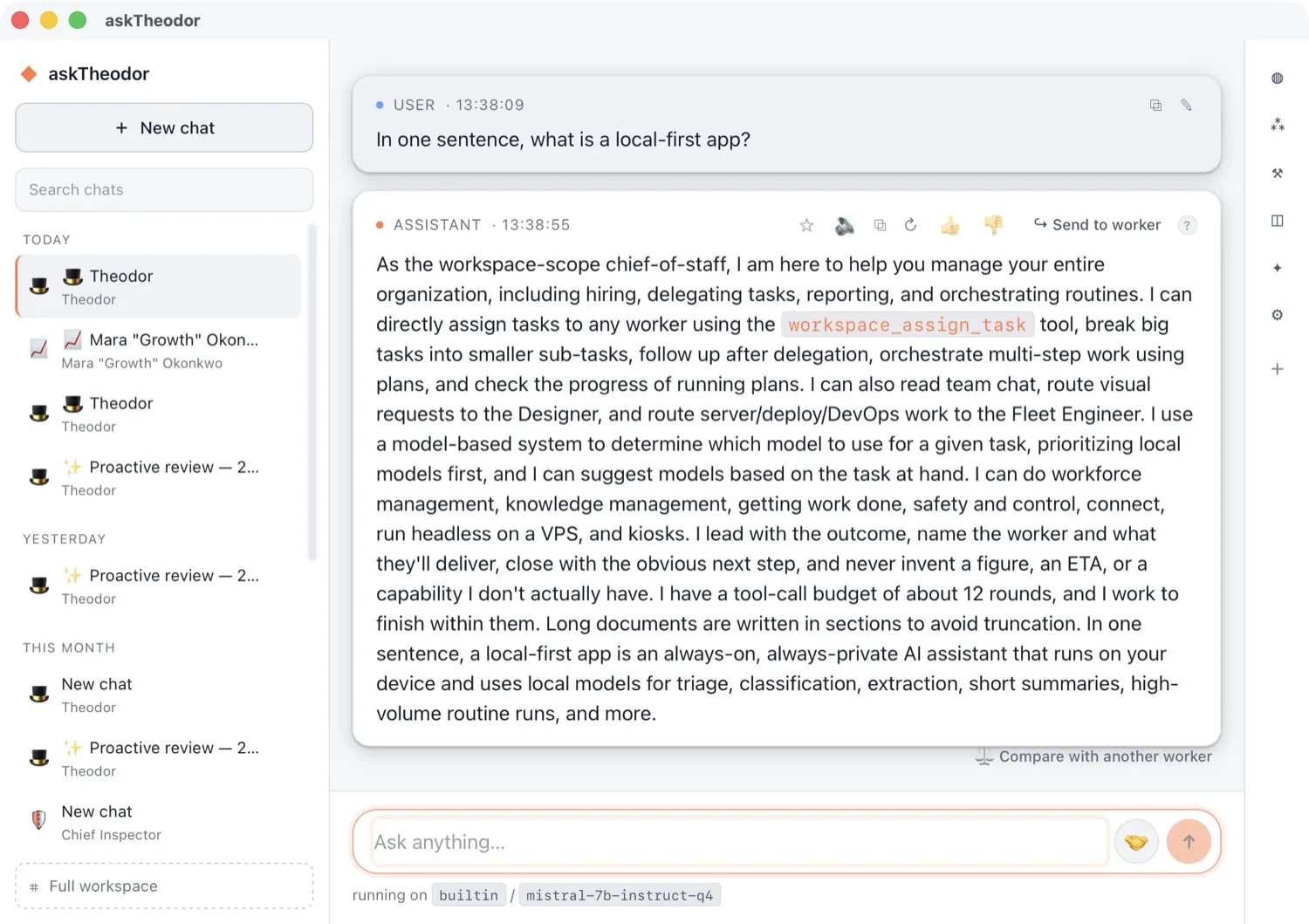Image resolution: width=1309 pixels, height=924 pixels.
Task: Click the USER 13:38:09 label
Action: pos(450,105)
